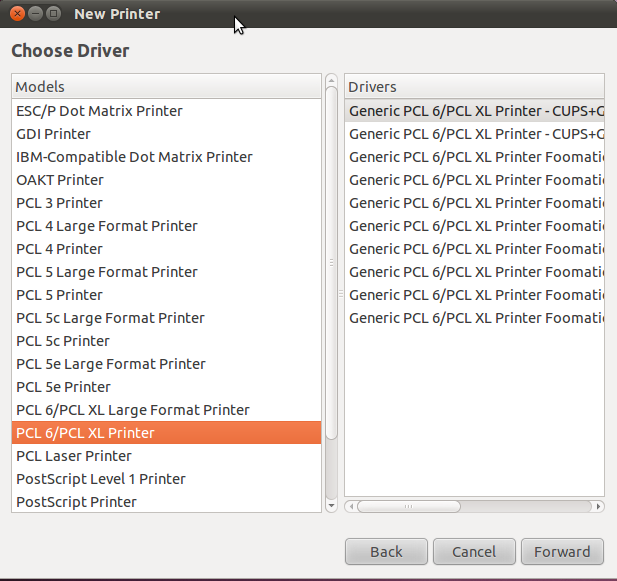
Task: Click the Models vertical scrollbar thumb
Action: 331,263
